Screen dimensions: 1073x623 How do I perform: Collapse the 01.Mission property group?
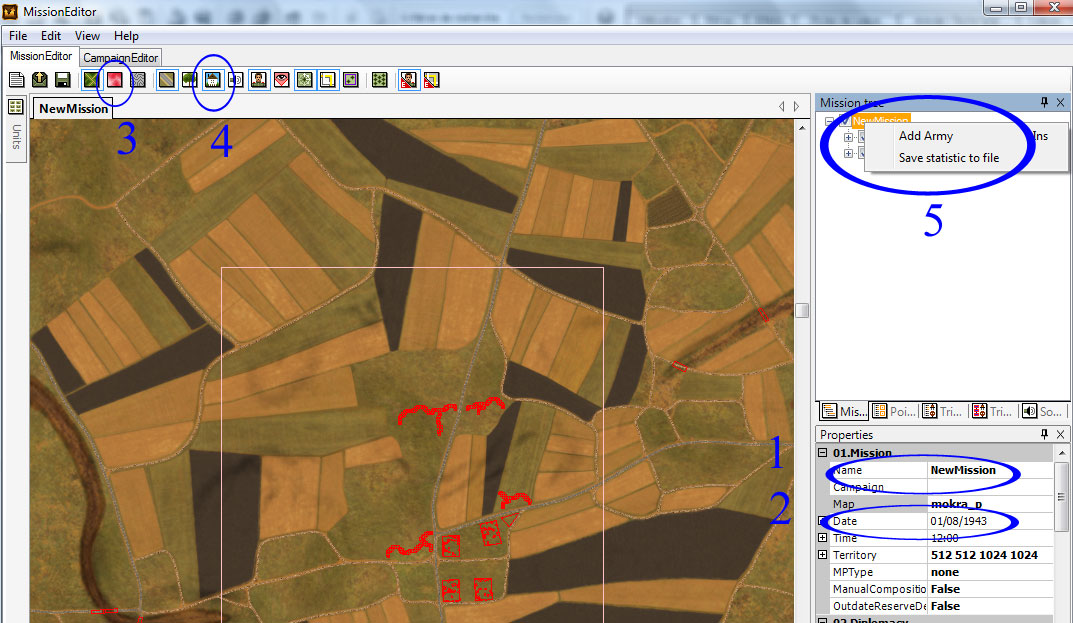823,453
